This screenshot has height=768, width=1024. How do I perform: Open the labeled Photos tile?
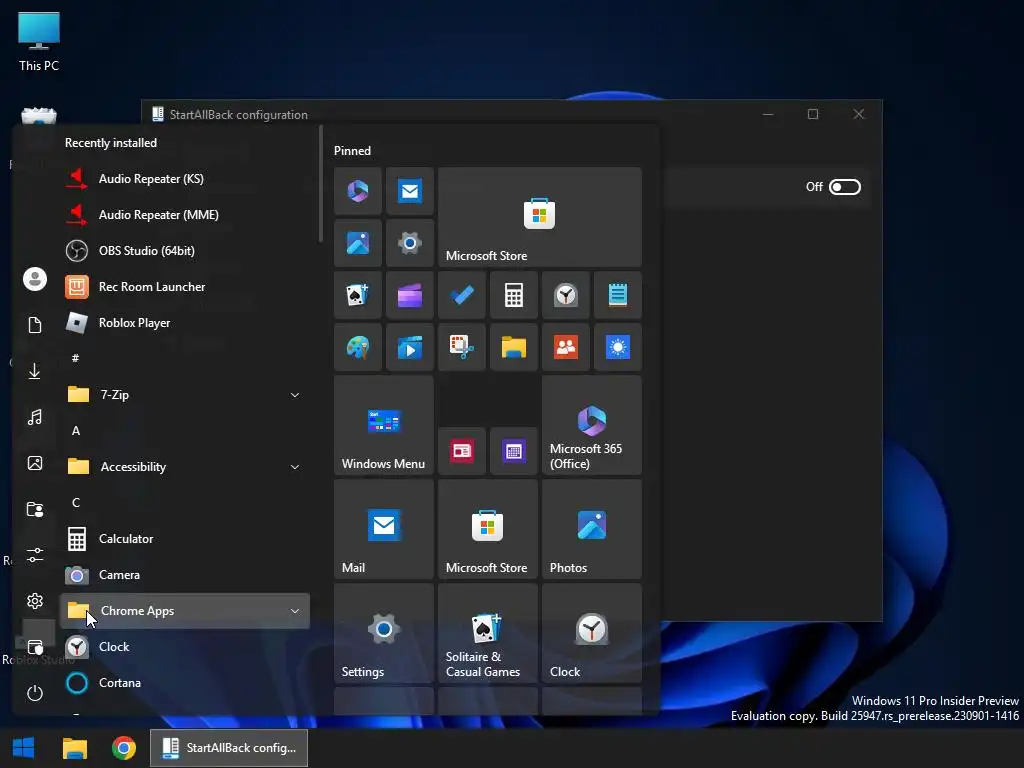point(592,529)
